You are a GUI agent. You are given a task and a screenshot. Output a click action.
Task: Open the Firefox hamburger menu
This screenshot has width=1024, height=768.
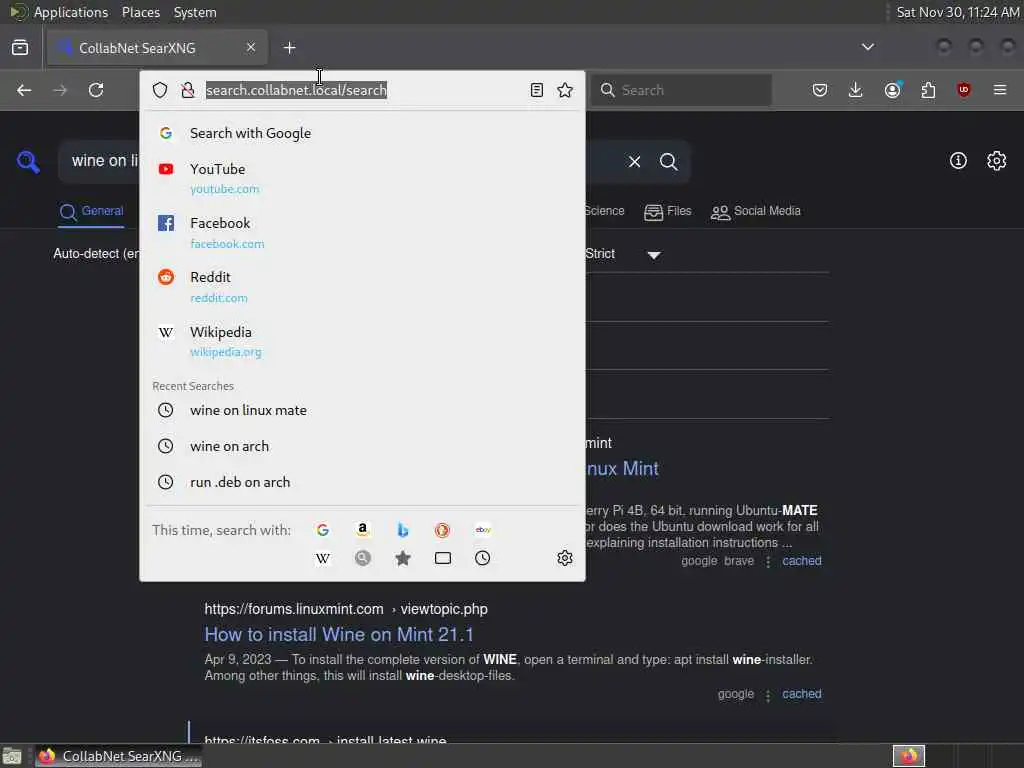1000,89
